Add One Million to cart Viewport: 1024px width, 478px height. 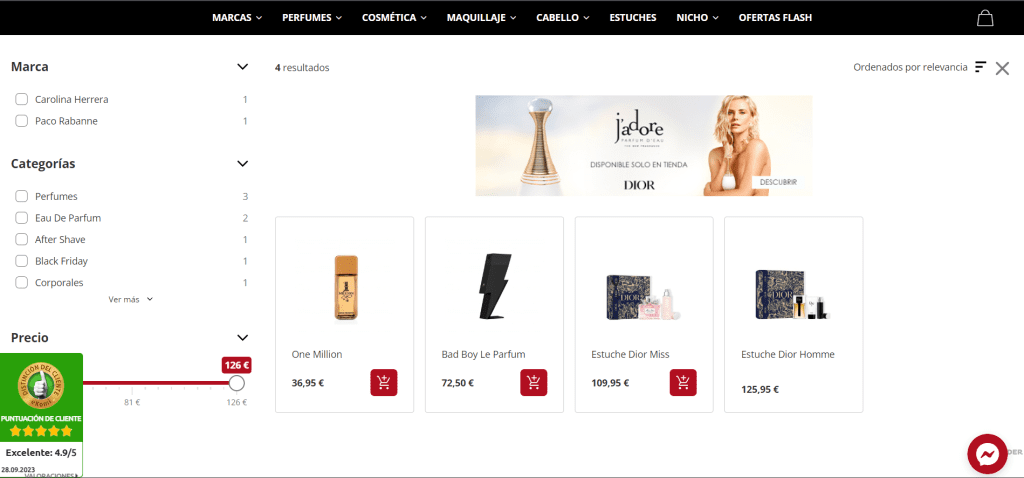[x=384, y=382]
